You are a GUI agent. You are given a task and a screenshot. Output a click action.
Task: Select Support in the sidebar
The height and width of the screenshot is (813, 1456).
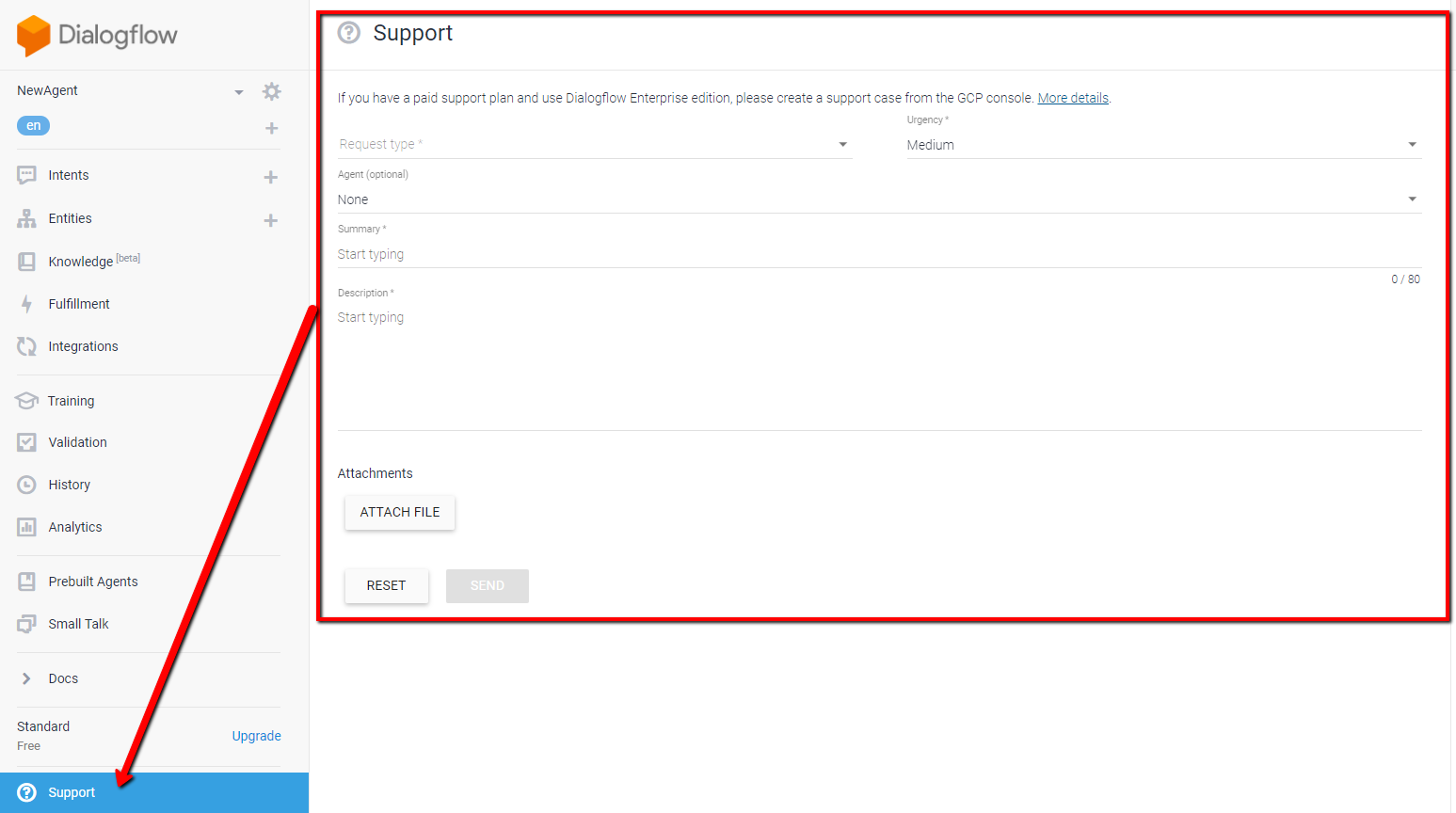[x=154, y=792]
